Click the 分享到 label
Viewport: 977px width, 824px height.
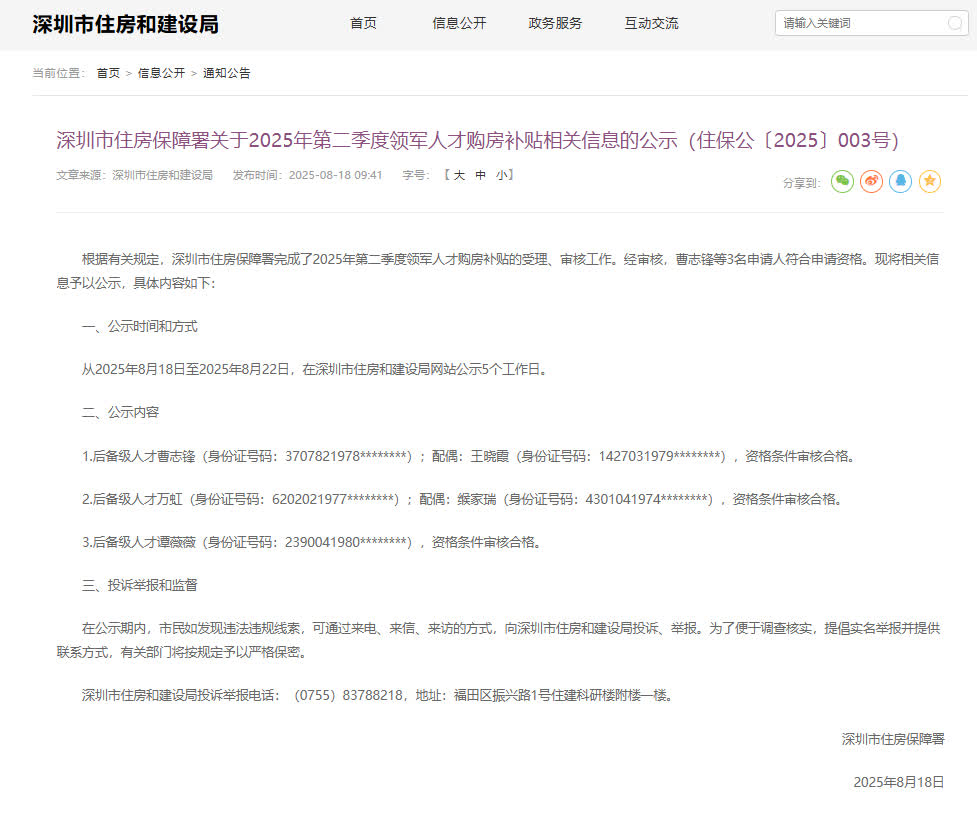coord(801,183)
